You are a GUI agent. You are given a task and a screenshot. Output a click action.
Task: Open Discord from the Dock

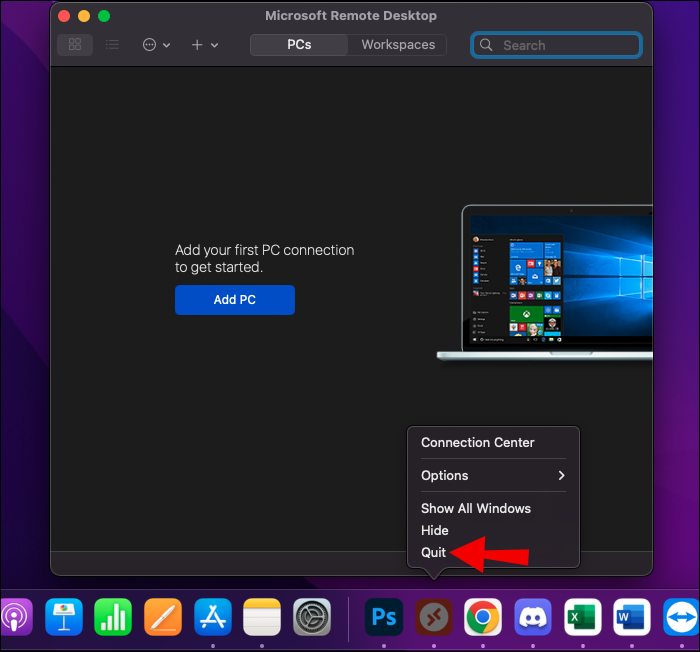pos(533,617)
